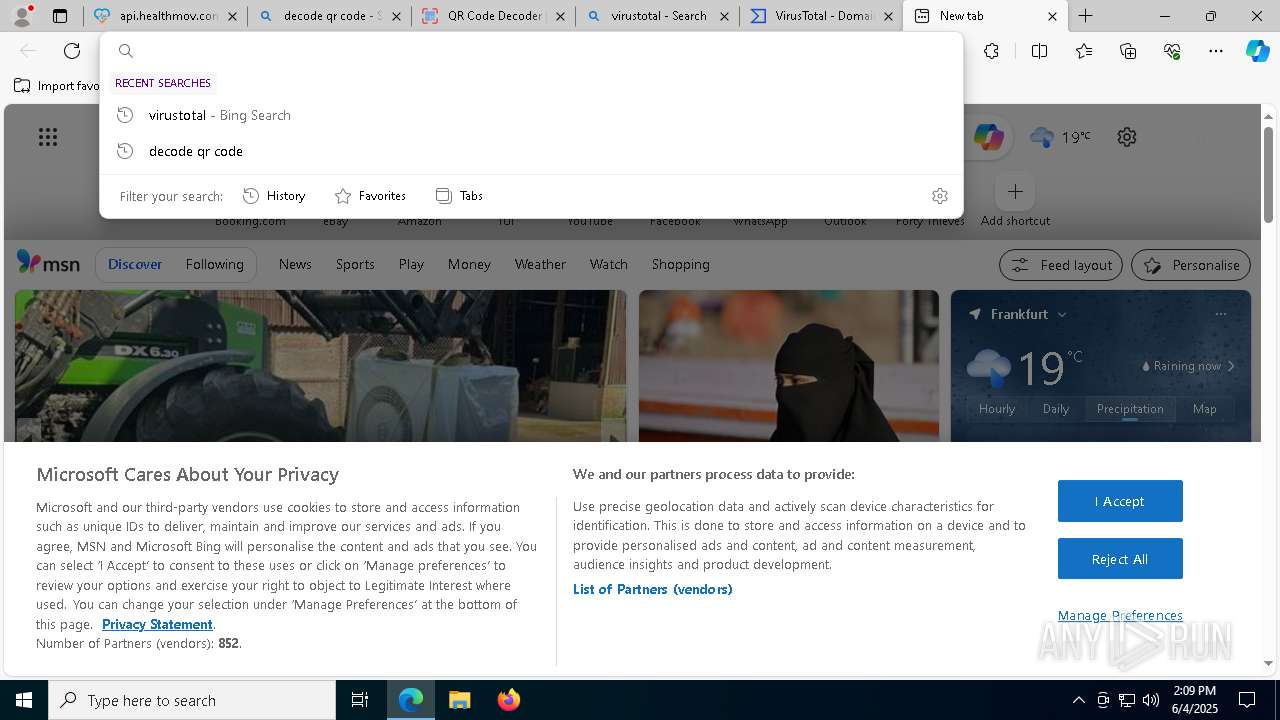Switch to the QR Code Decoder tab
This screenshot has height=720, width=1280.
(493, 16)
